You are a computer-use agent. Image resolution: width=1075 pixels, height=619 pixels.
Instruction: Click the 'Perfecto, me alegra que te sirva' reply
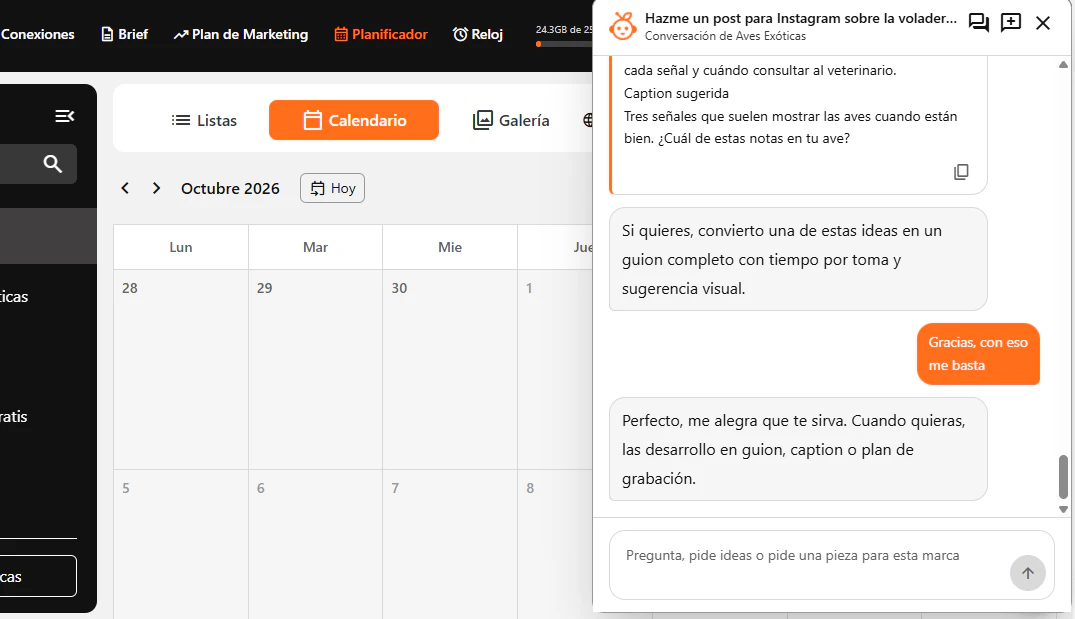[x=798, y=449]
